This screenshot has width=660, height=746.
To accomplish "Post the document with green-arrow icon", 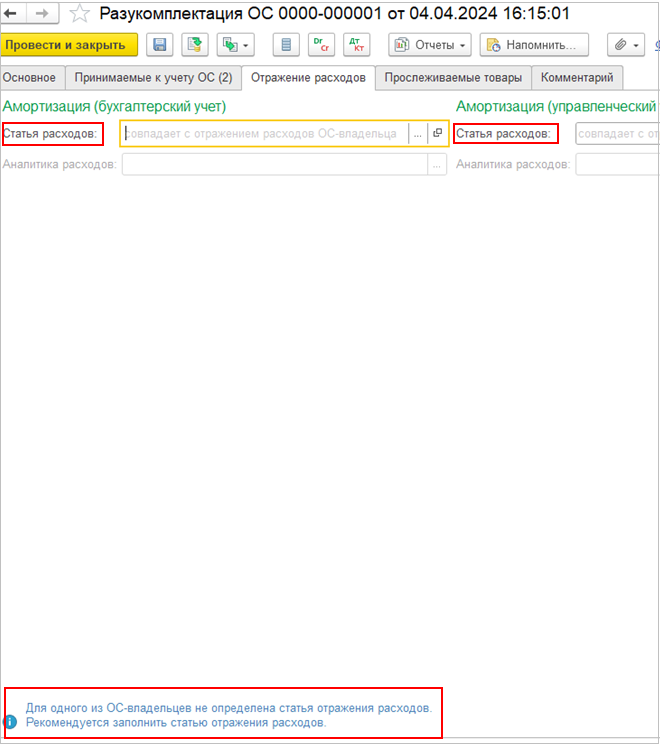I will tap(195, 45).
